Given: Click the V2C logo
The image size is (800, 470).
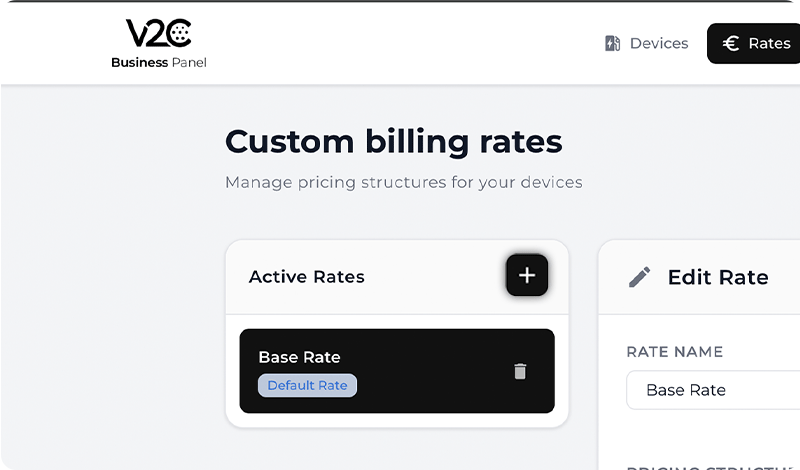Looking at the screenshot, I should (158, 34).
